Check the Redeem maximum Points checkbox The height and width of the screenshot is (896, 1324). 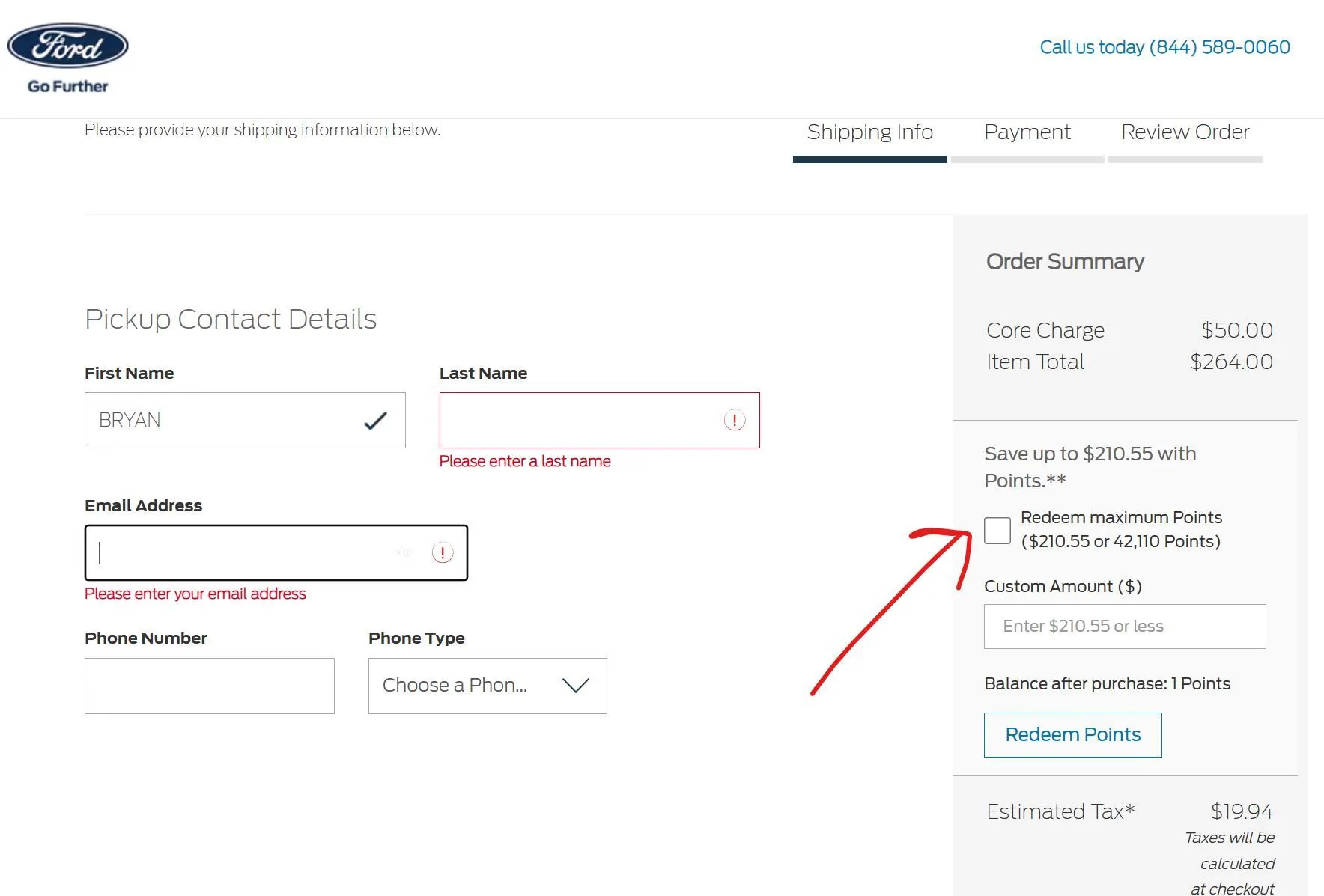click(x=997, y=530)
